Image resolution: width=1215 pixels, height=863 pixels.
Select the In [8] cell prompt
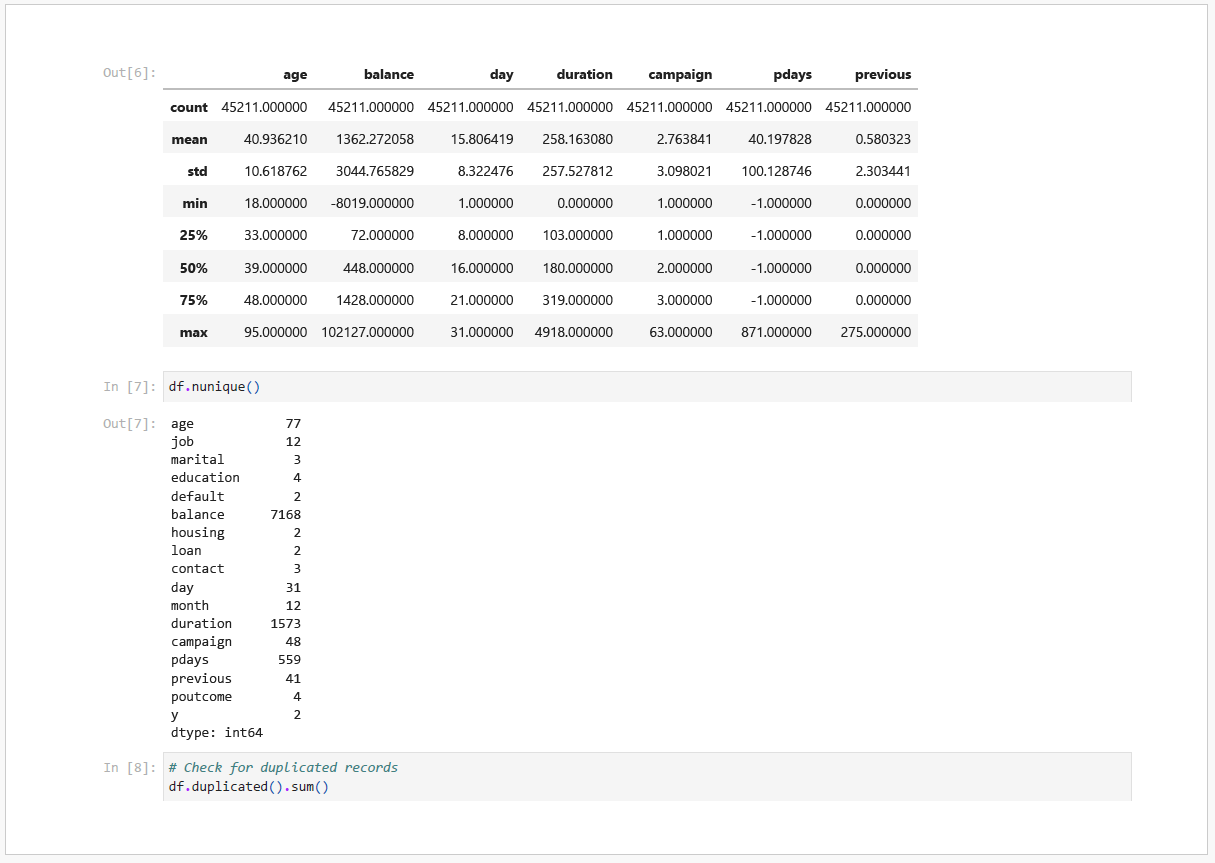pos(129,767)
